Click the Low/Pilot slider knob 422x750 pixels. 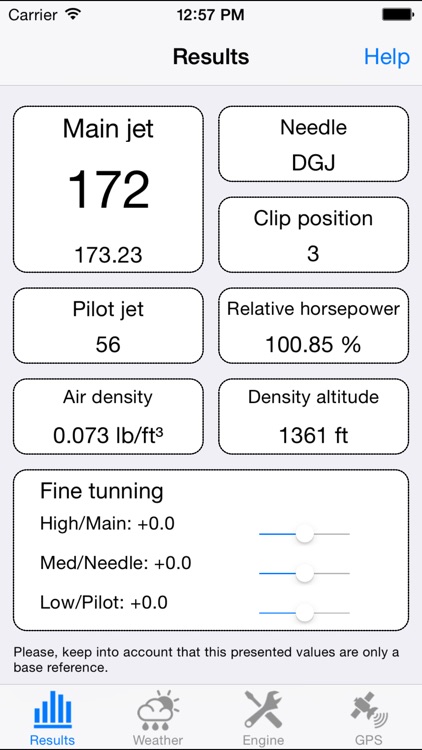coord(304,613)
